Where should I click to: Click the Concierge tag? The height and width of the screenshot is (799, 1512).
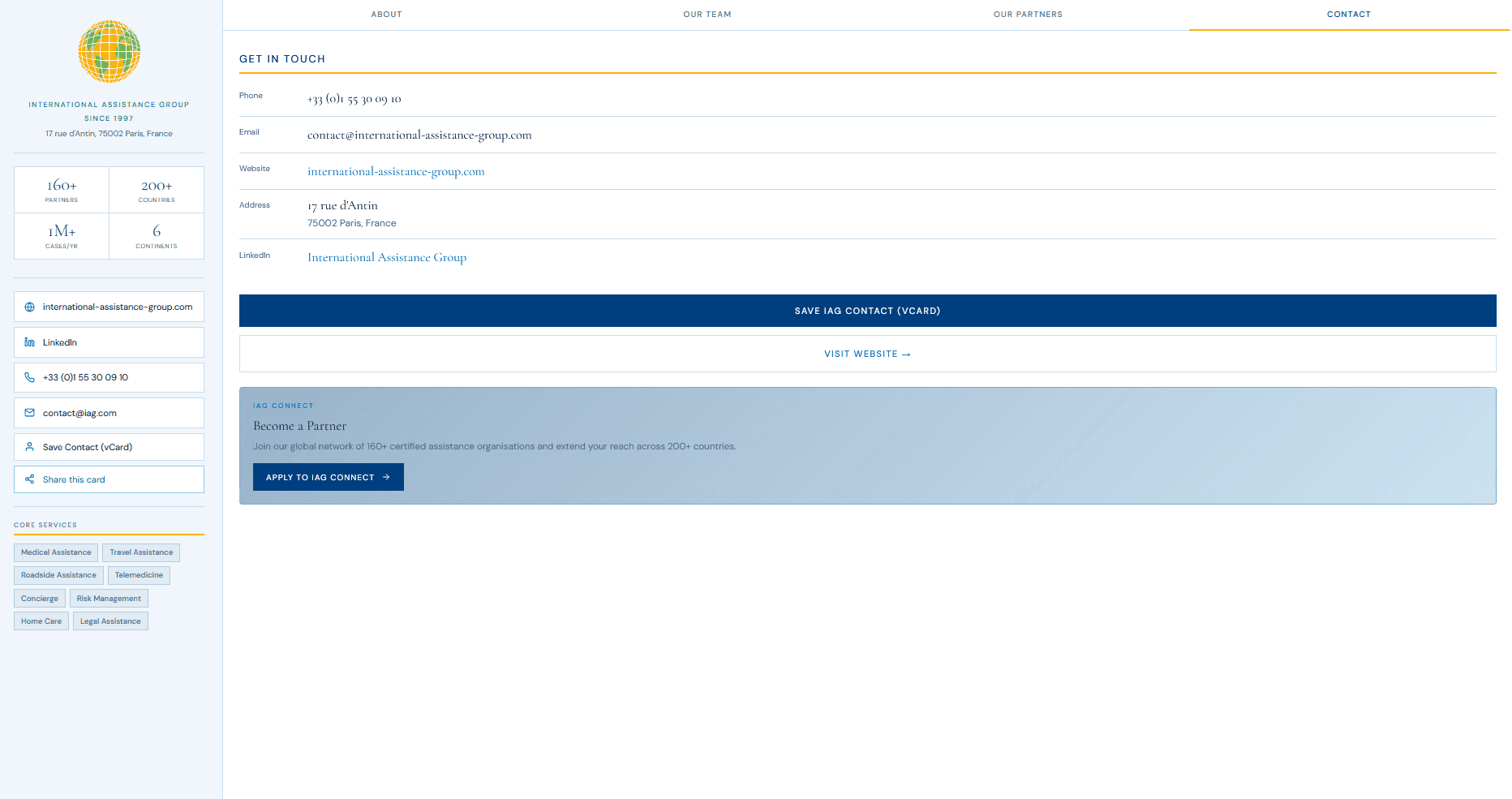coord(40,599)
